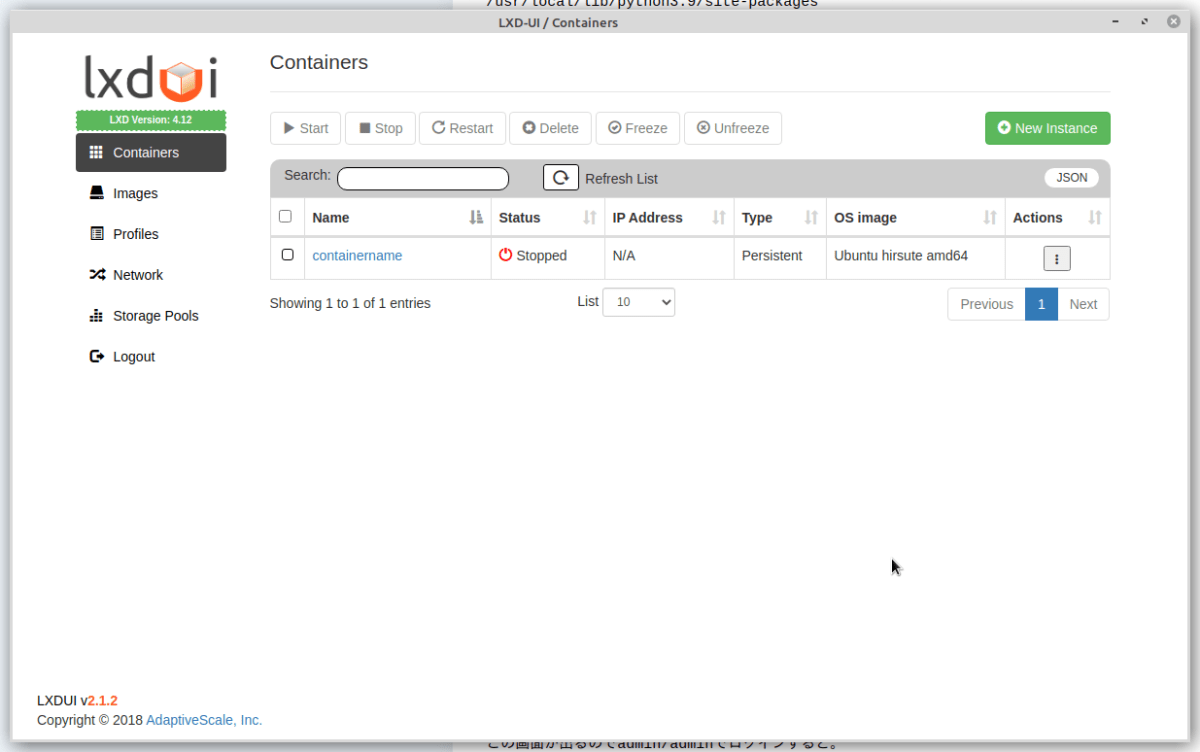Maximize the LXD-UI window
The width and height of the screenshot is (1200, 752).
tap(1144, 22)
